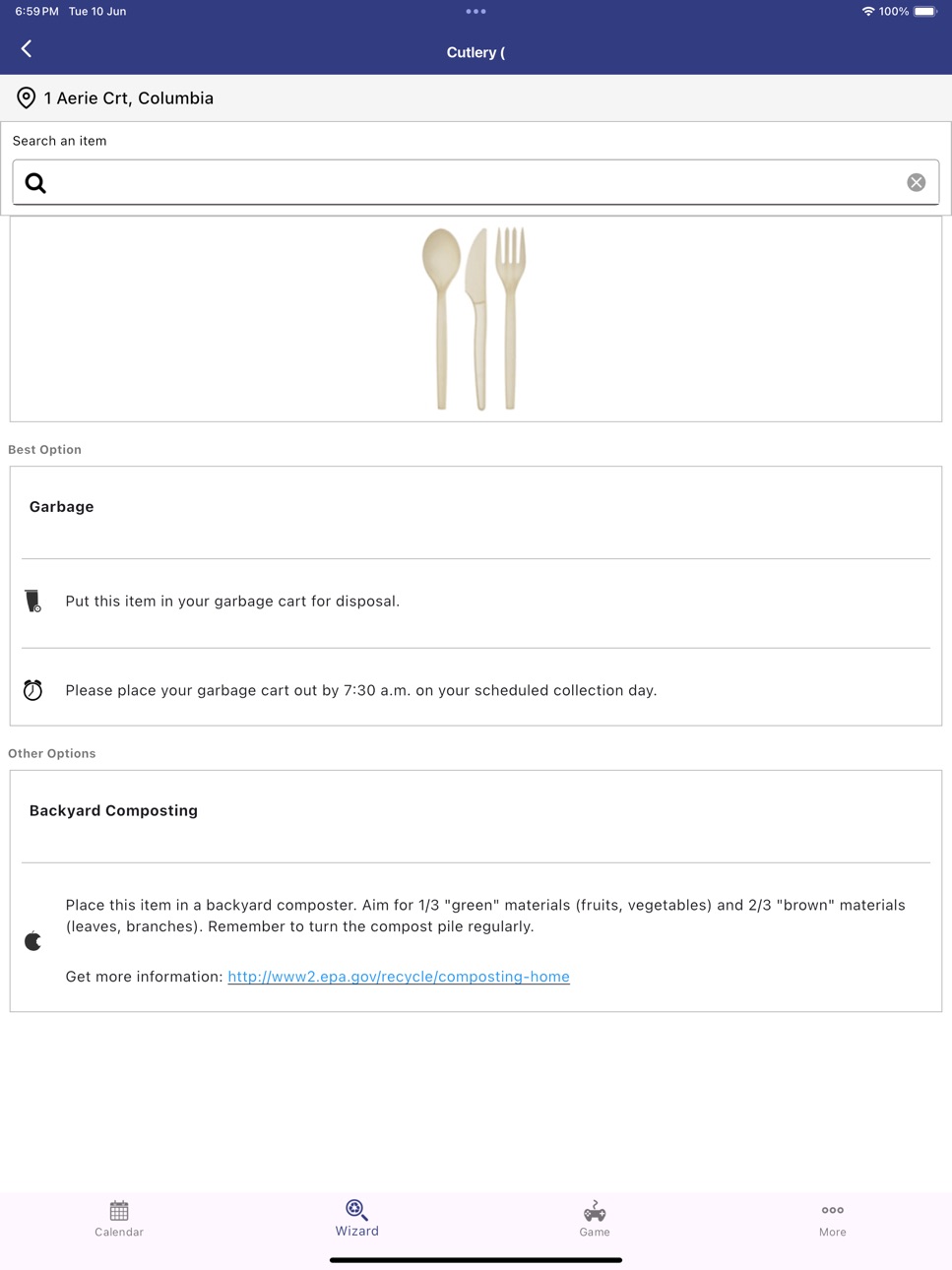Open the Game tab
The width and height of the screenshot is (952, 1270).
pos(595,1219)
